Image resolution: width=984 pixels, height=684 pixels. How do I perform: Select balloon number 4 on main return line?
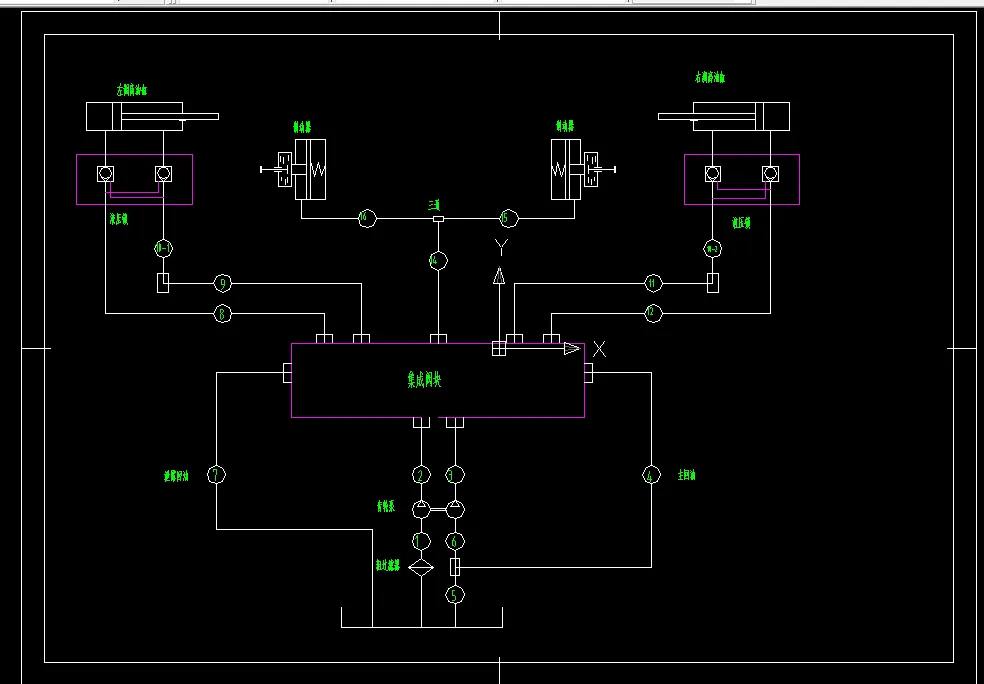(651, 476)
